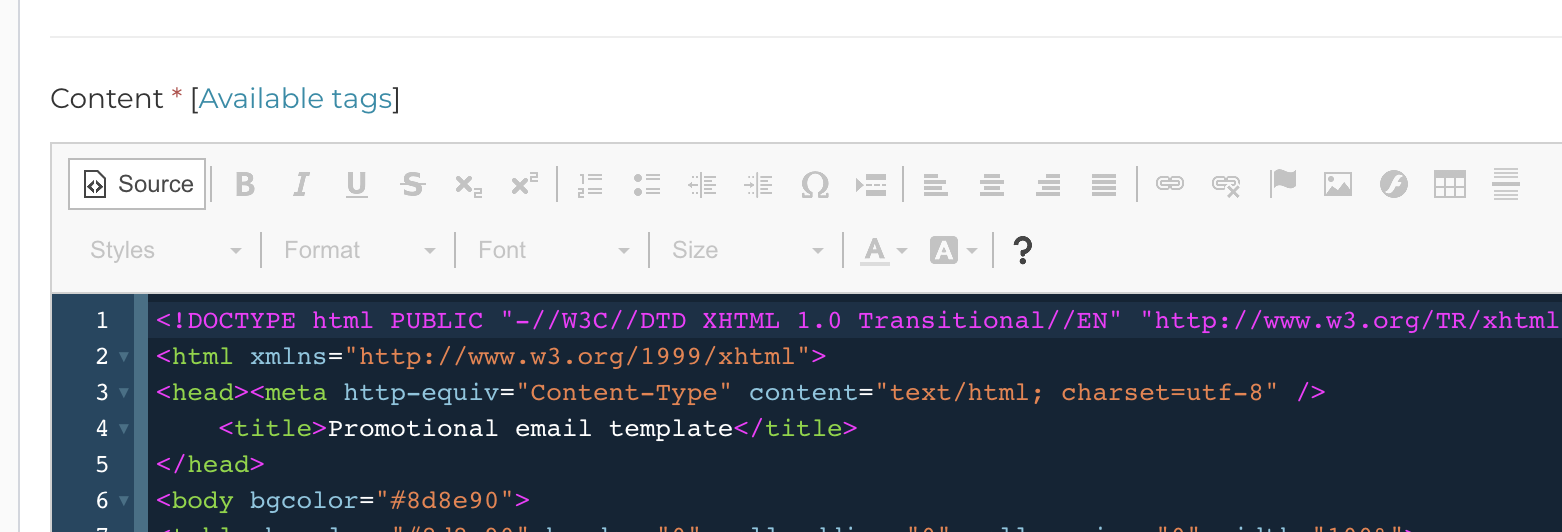Insert a link
Image resolution: width=1562 pixels, height=532 pixels.
[1170, 184]
